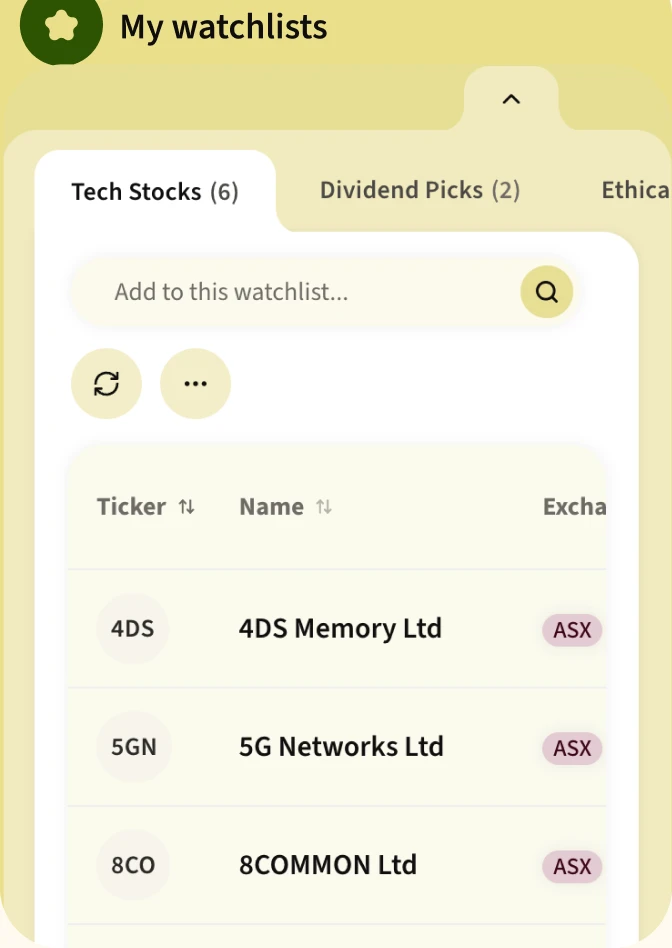
Task: Open the Dividend Picks tab
Action: [x=420, y=190]
